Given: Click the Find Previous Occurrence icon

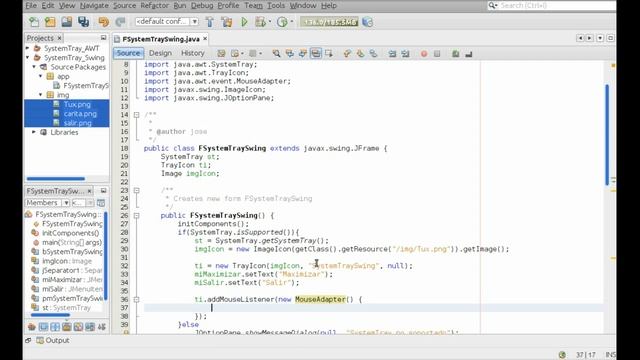Looking at the screenshot, I should (289, 53).
